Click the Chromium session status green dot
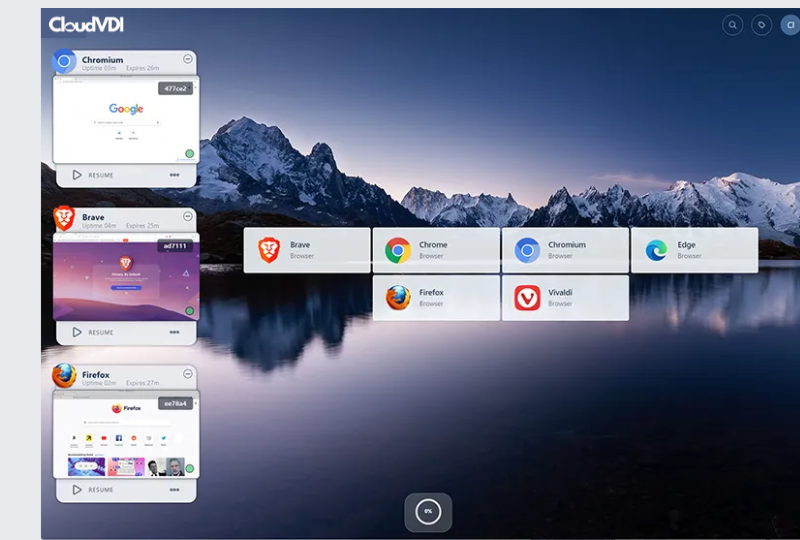Screen dimensions: 800x540 tap(190, 154)
